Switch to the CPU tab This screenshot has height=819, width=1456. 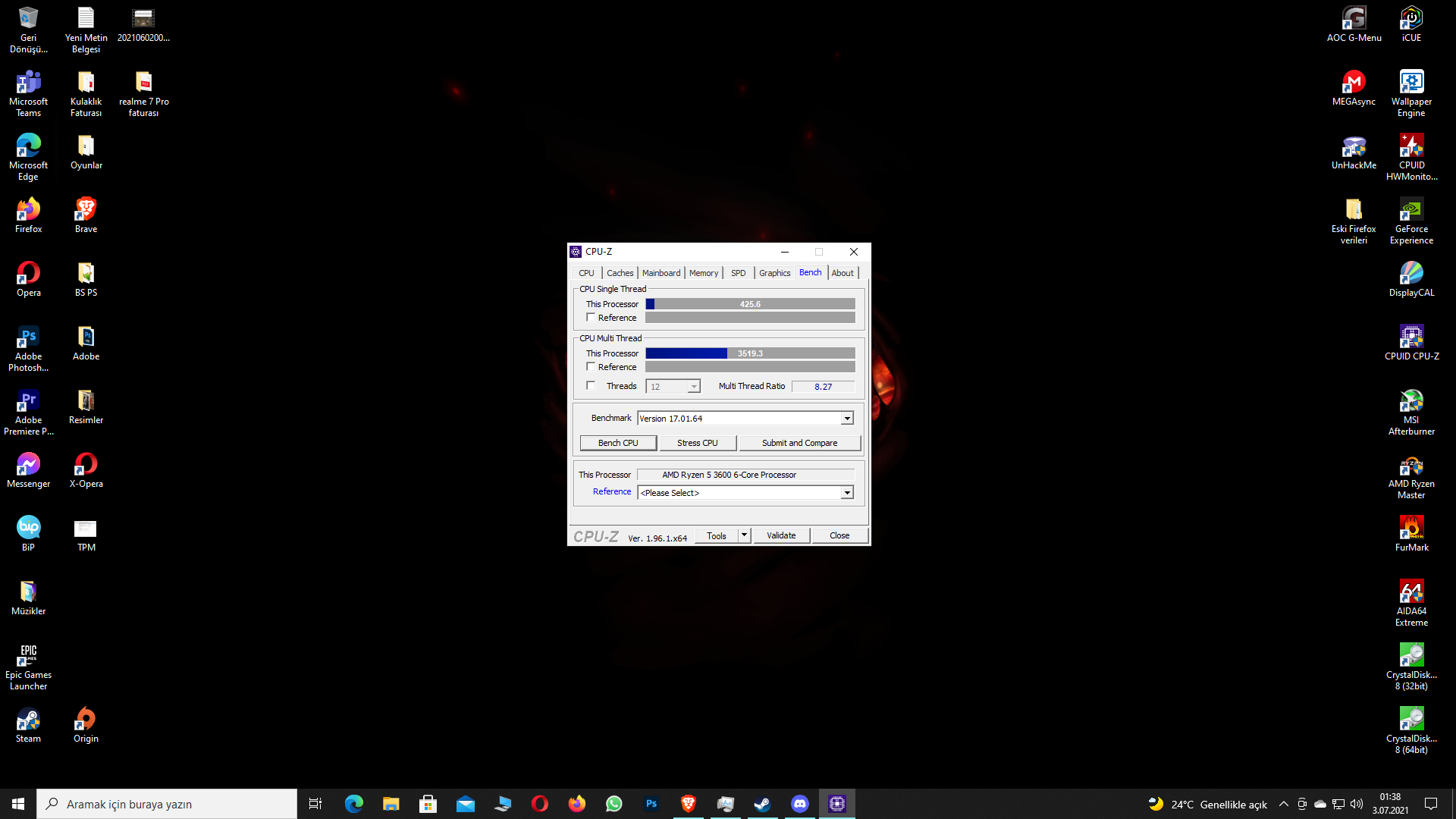point(586,273)
